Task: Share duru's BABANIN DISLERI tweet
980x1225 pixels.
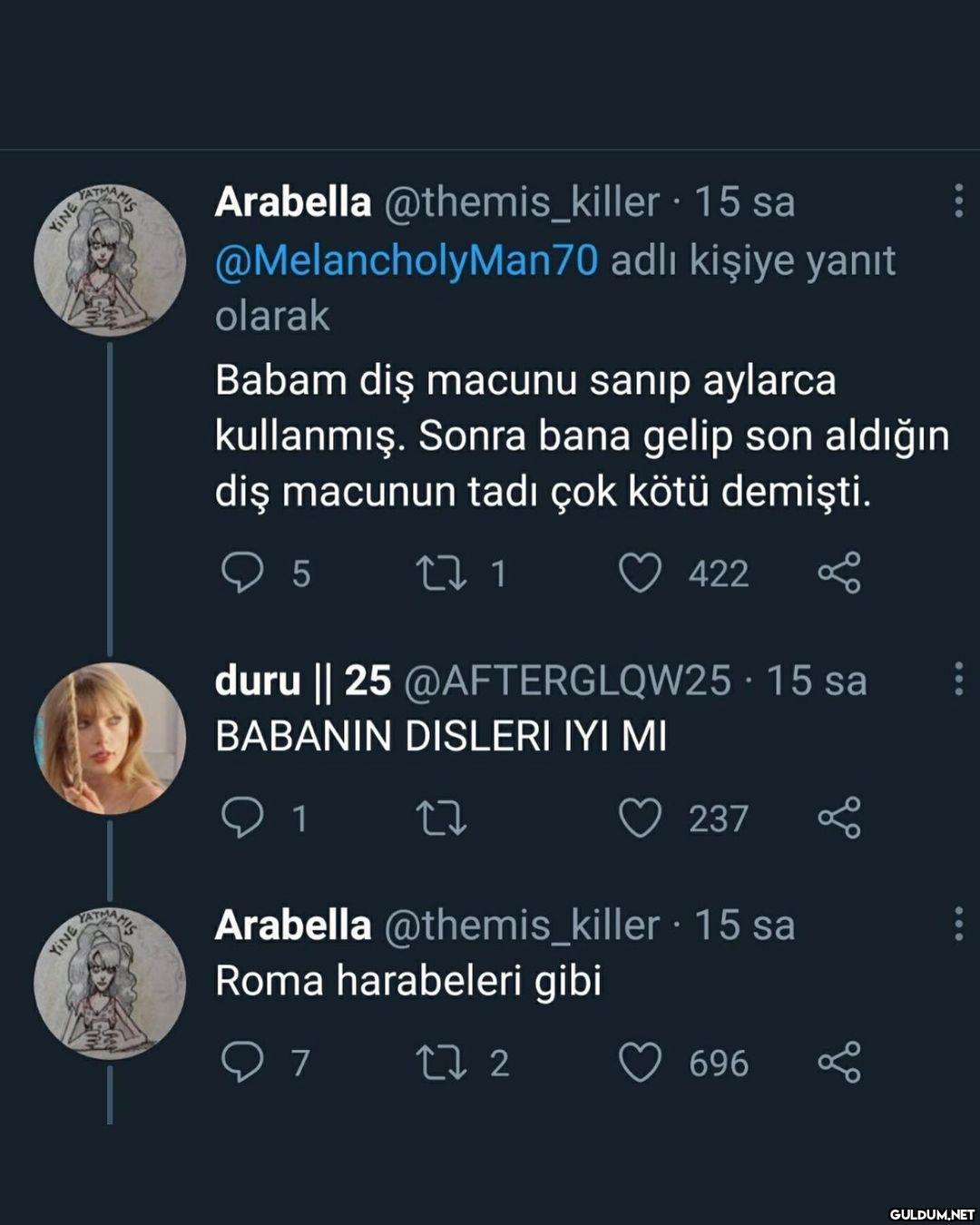Action: [839, 818]
